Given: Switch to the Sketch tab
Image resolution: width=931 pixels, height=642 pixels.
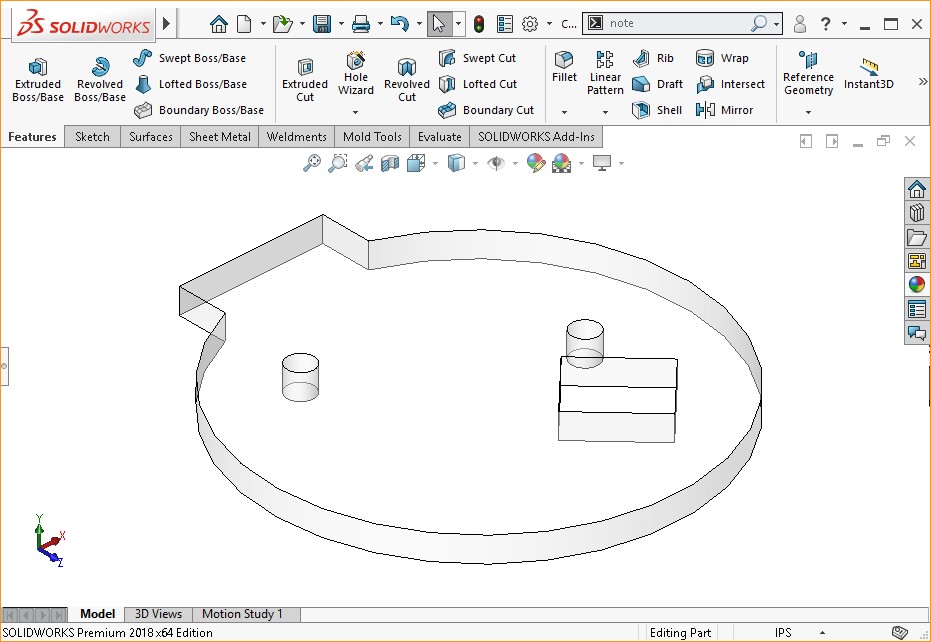Looking at the screenshot, I should [x=92, y=137].
